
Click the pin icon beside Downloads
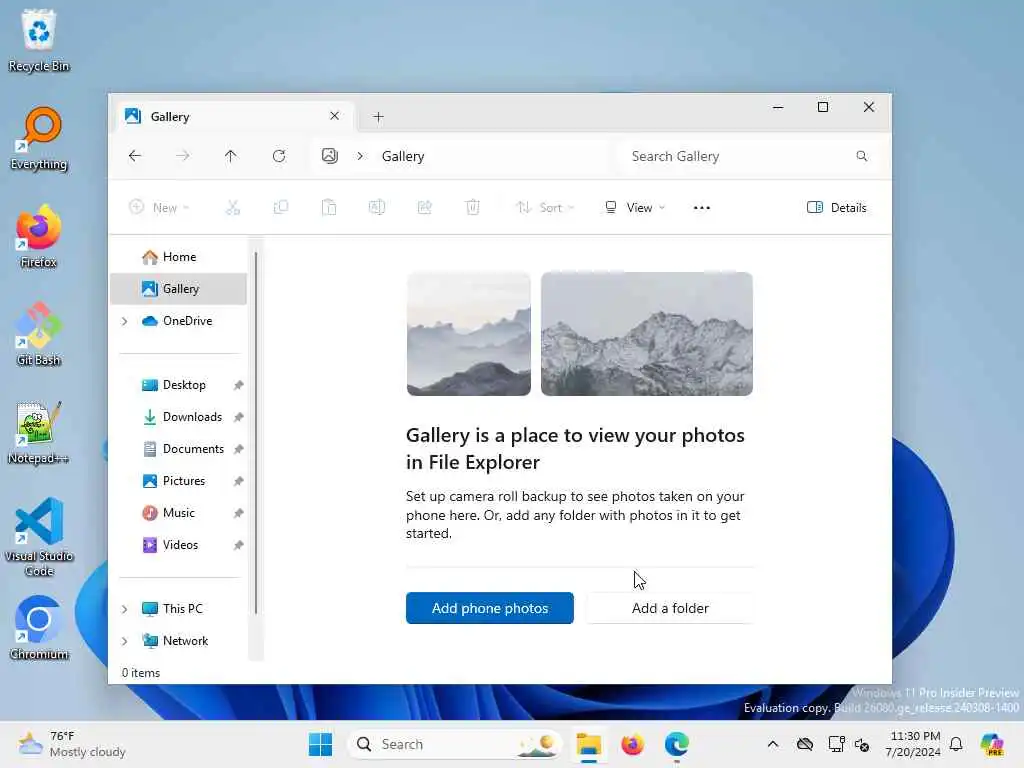click(x=238, y=417)
